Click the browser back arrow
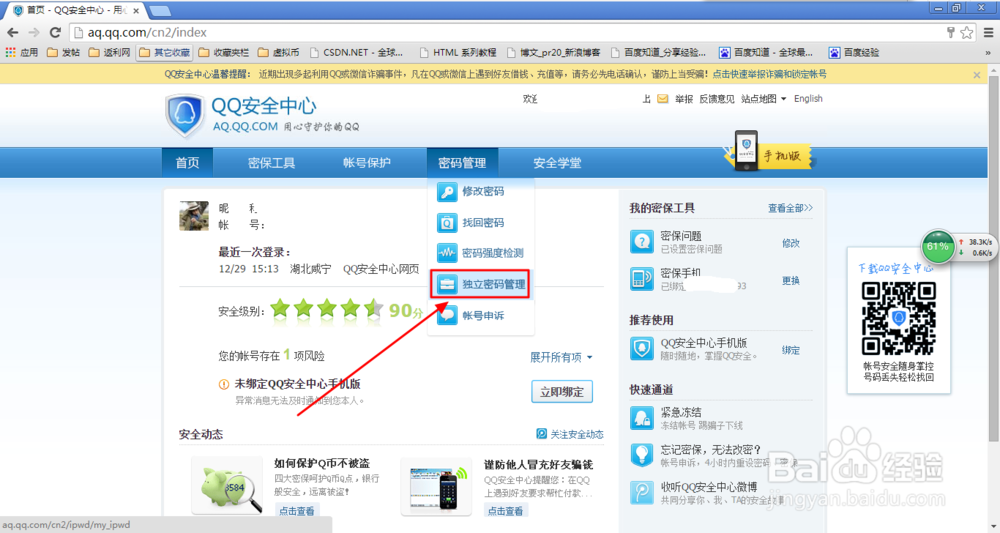Image resolution: width=1000 pixels, height=533 pixels. [13, 33]
